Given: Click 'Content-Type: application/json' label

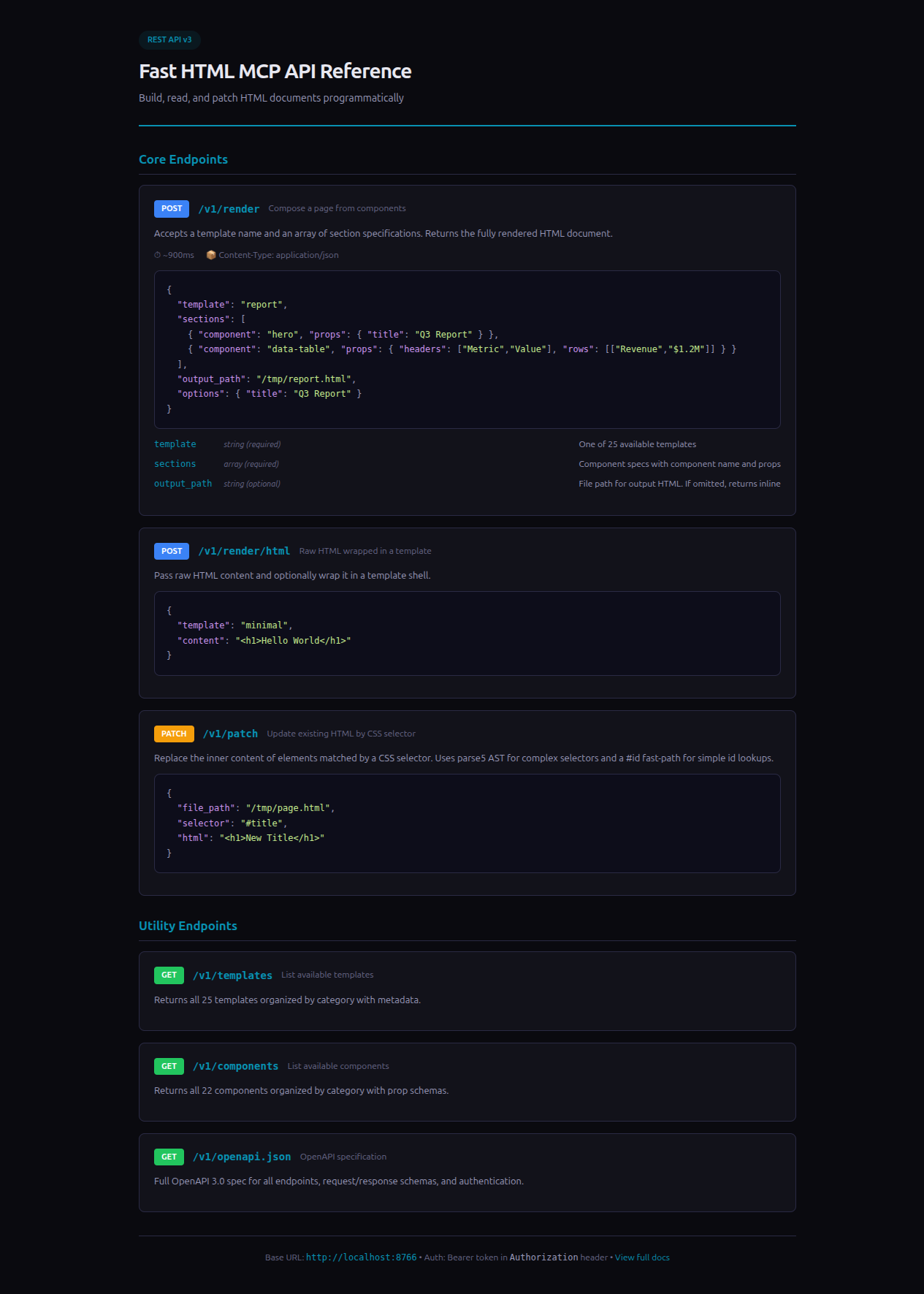Looking at the screenshot, I should pos(278,255).
